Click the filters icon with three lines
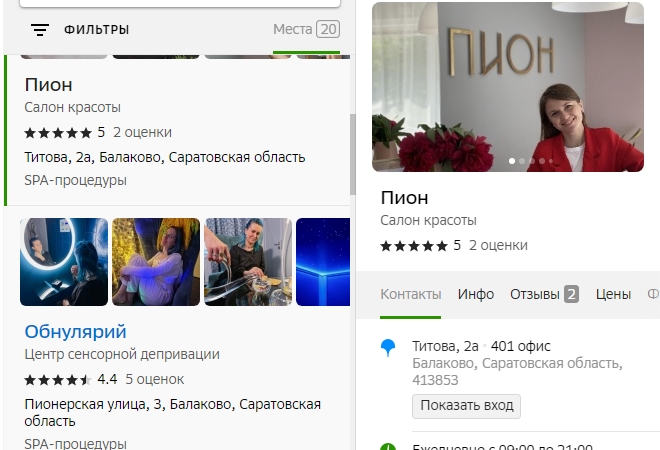The width and height of the screenshot is (660, 450). point(40,30)
